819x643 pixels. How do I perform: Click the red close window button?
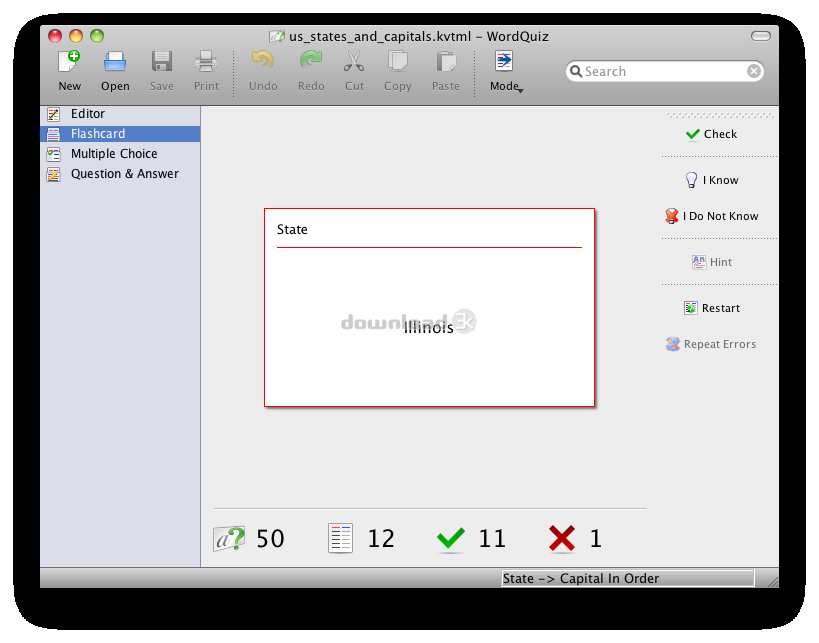point(55,36)
